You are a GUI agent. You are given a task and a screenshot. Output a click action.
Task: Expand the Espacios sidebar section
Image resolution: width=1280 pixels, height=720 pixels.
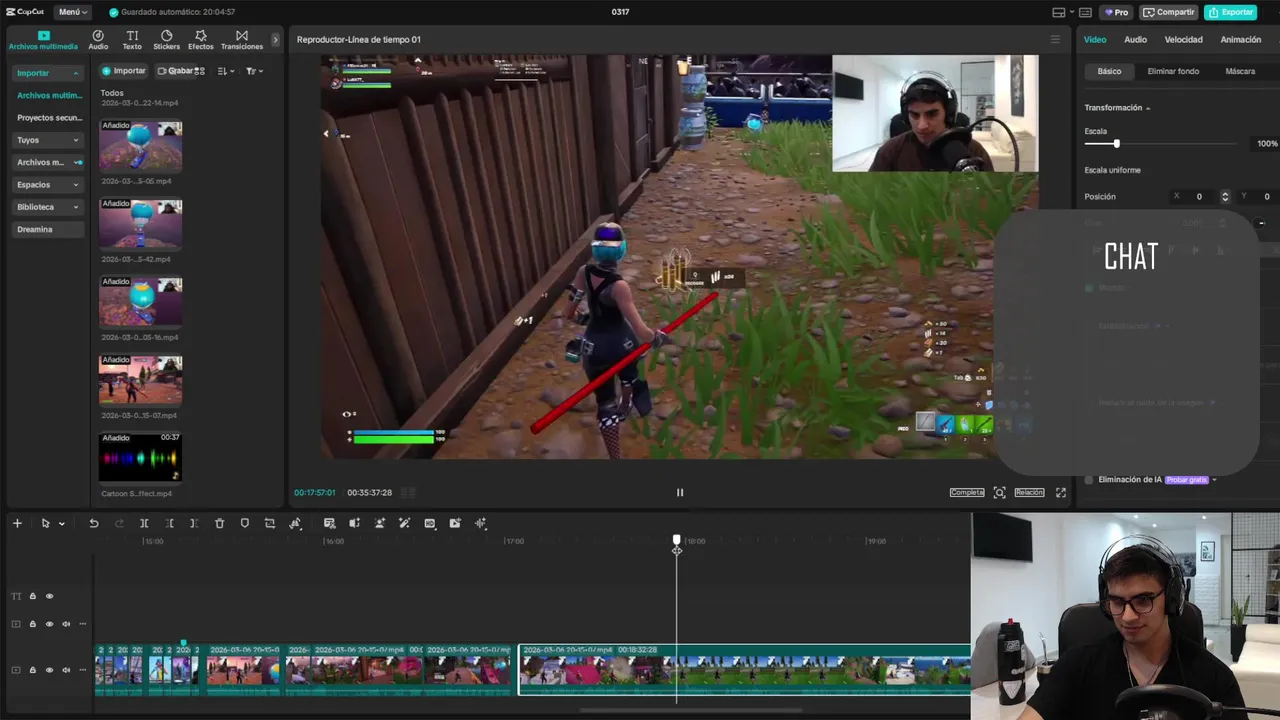pos(76,185)
